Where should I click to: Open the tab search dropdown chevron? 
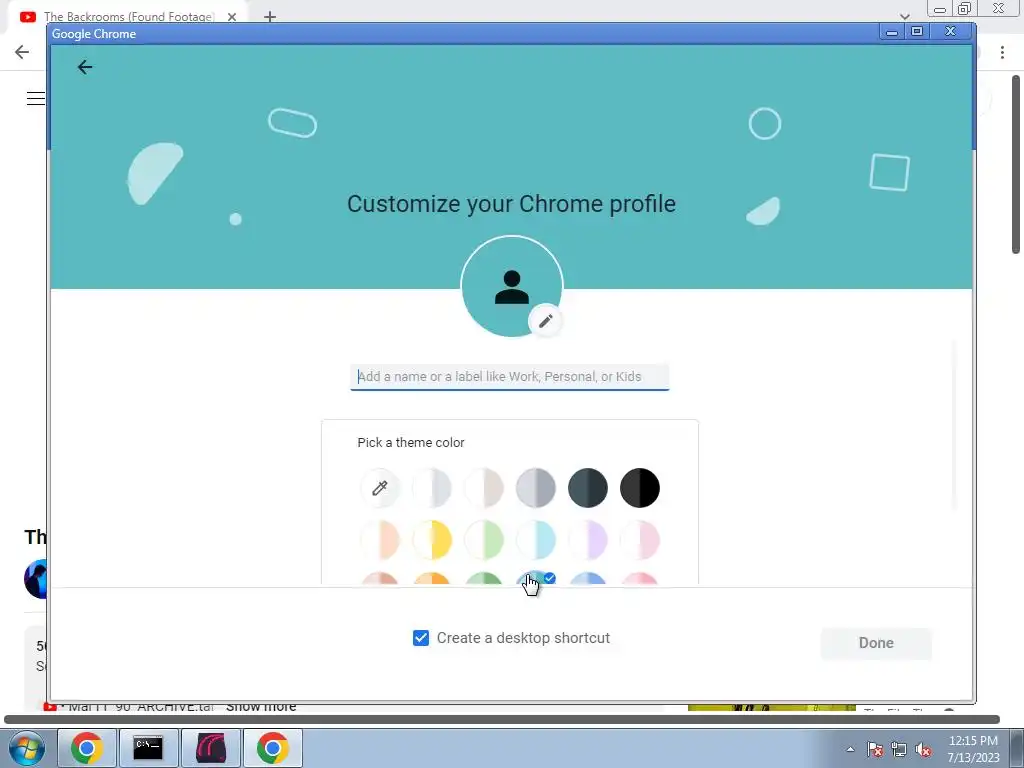pos(904,16)
